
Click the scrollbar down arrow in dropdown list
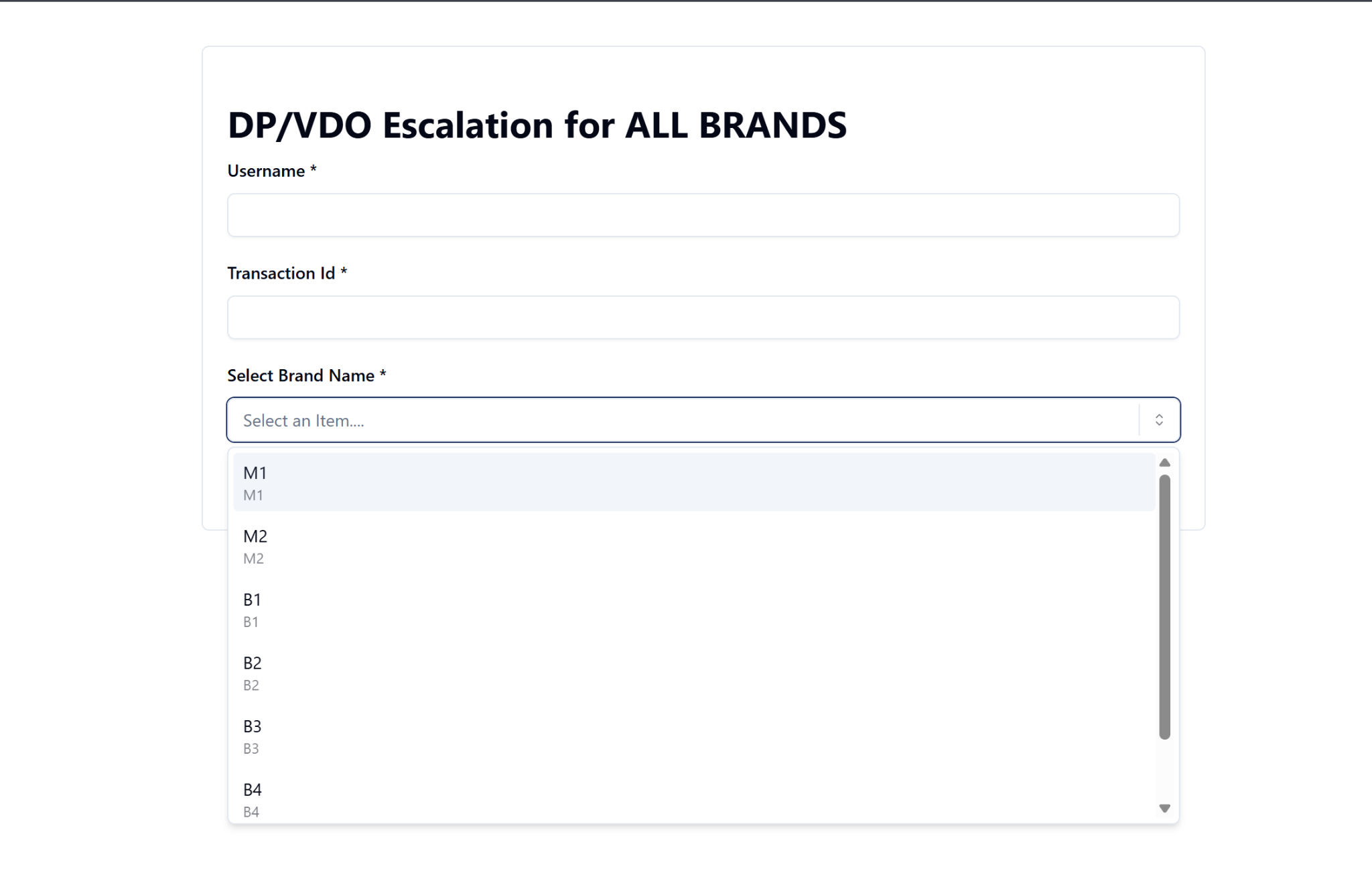coord(1164,809)
